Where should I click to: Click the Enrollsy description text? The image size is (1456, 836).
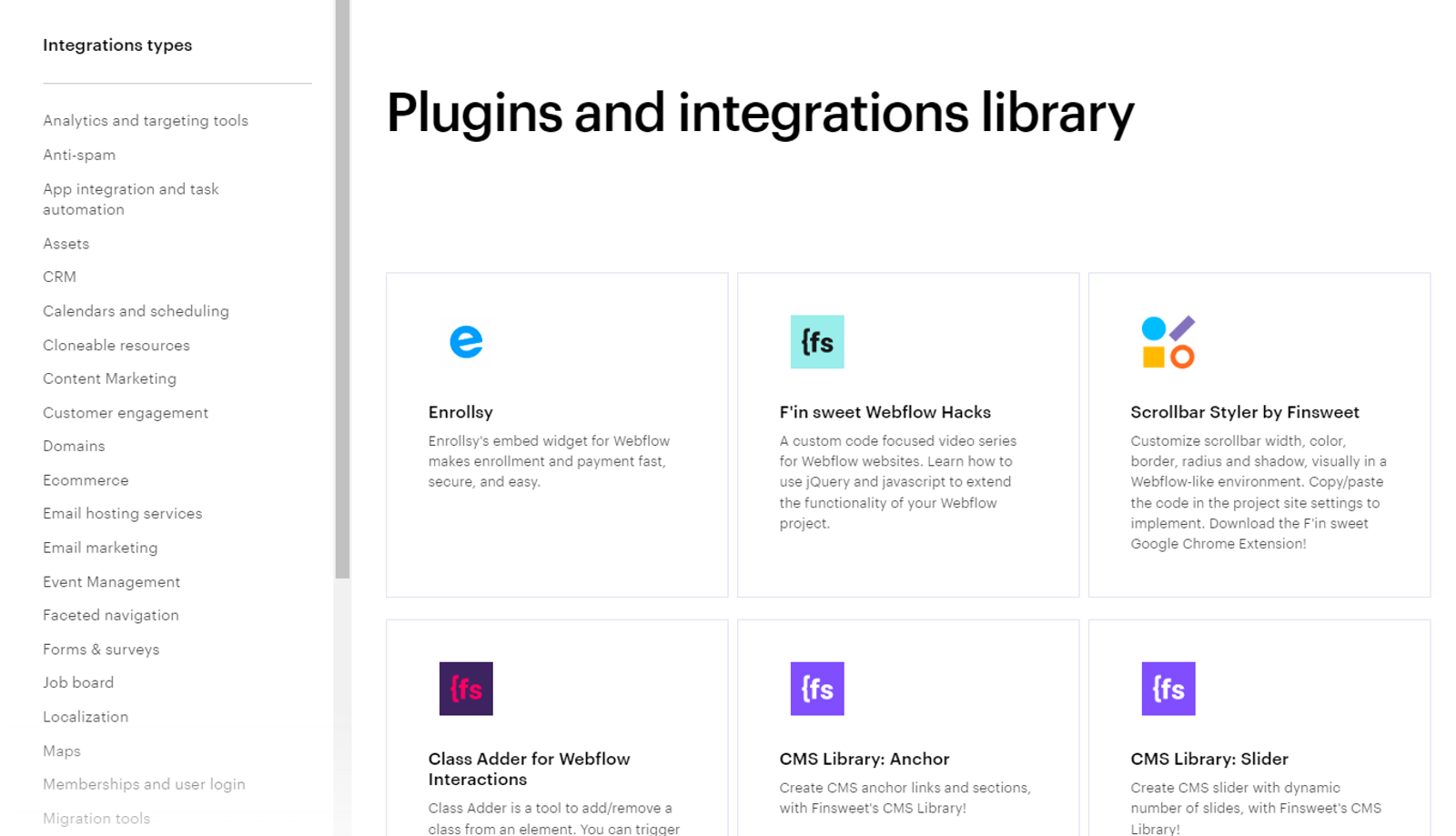[549, 461]
